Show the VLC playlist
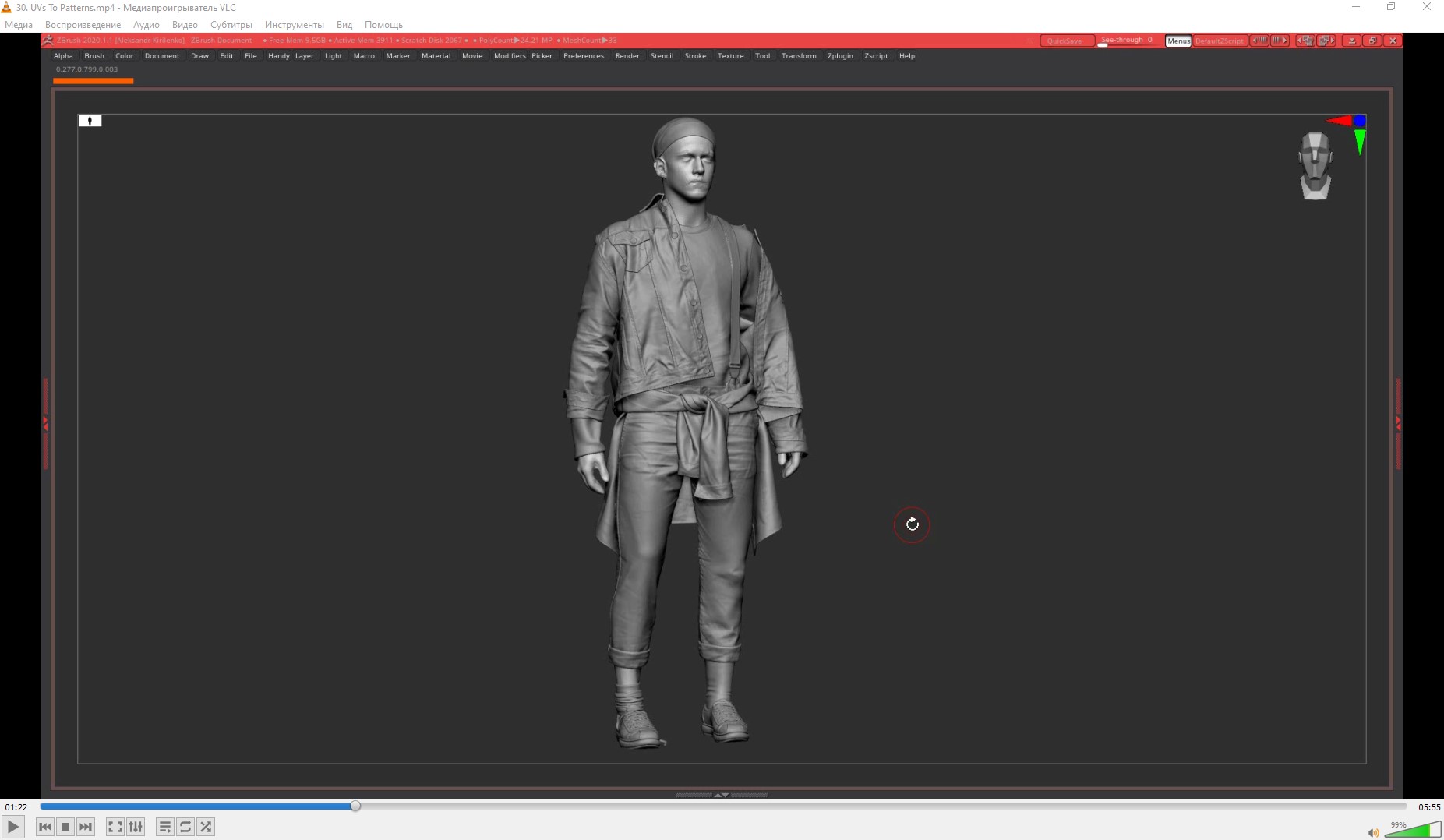The height and width of the screenshot is (840, 1444). pos(165,827)
